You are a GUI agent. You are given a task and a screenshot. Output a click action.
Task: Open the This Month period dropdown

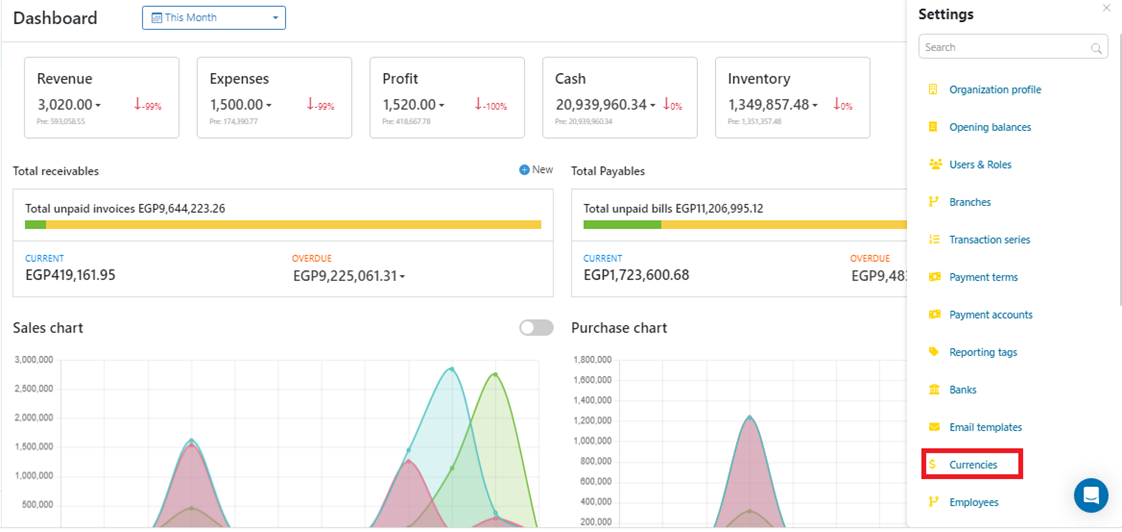point(214,18)
